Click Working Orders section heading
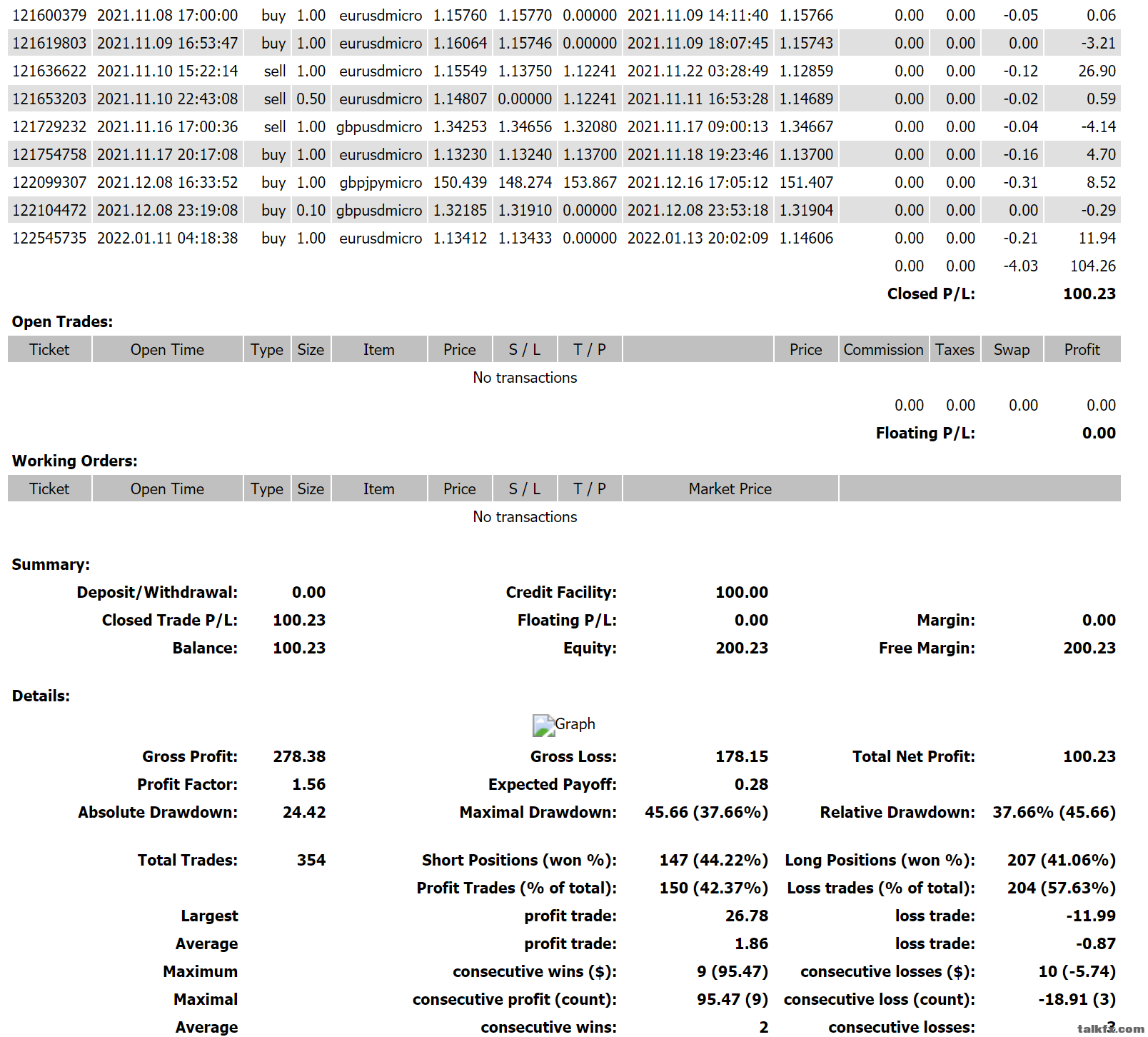 75,461
